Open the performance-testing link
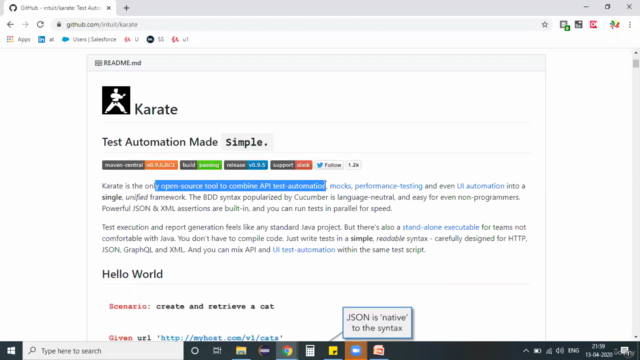The width and height of the screenshot is (640, 360). (388, 186)
